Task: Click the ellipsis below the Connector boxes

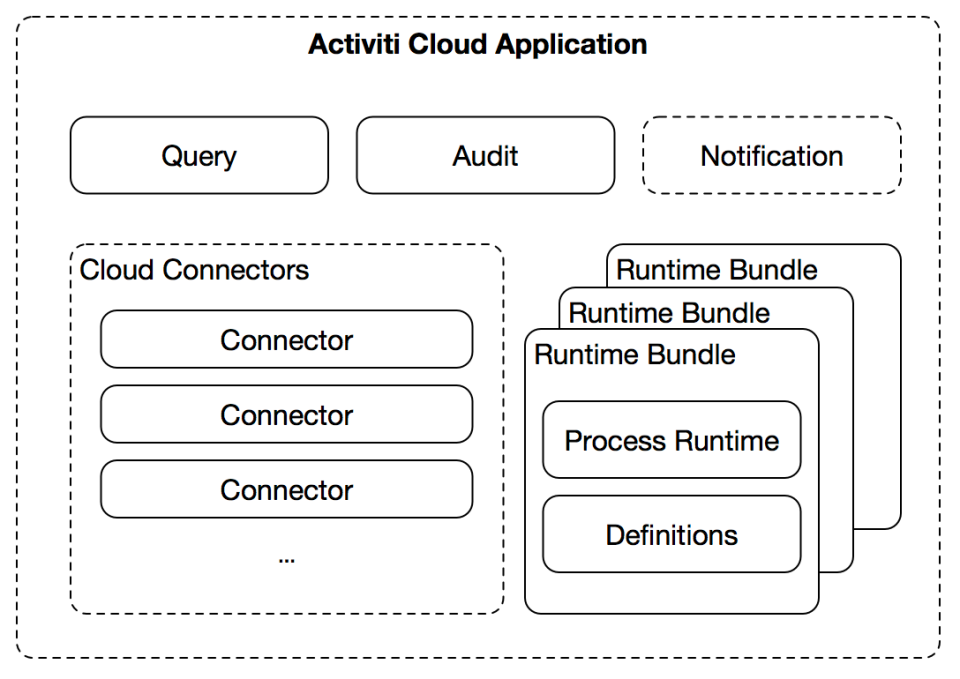Action: click(x=287, y=560)
